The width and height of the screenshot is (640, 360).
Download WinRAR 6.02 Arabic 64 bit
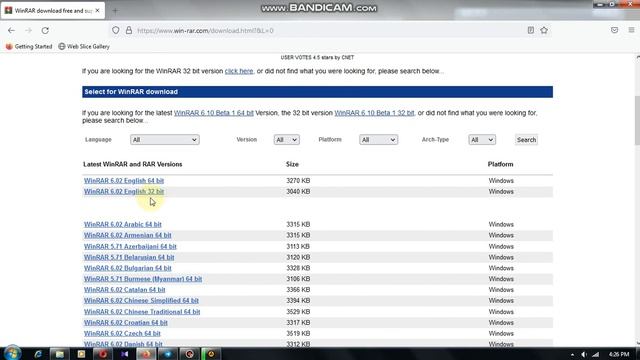click(123, 224)
